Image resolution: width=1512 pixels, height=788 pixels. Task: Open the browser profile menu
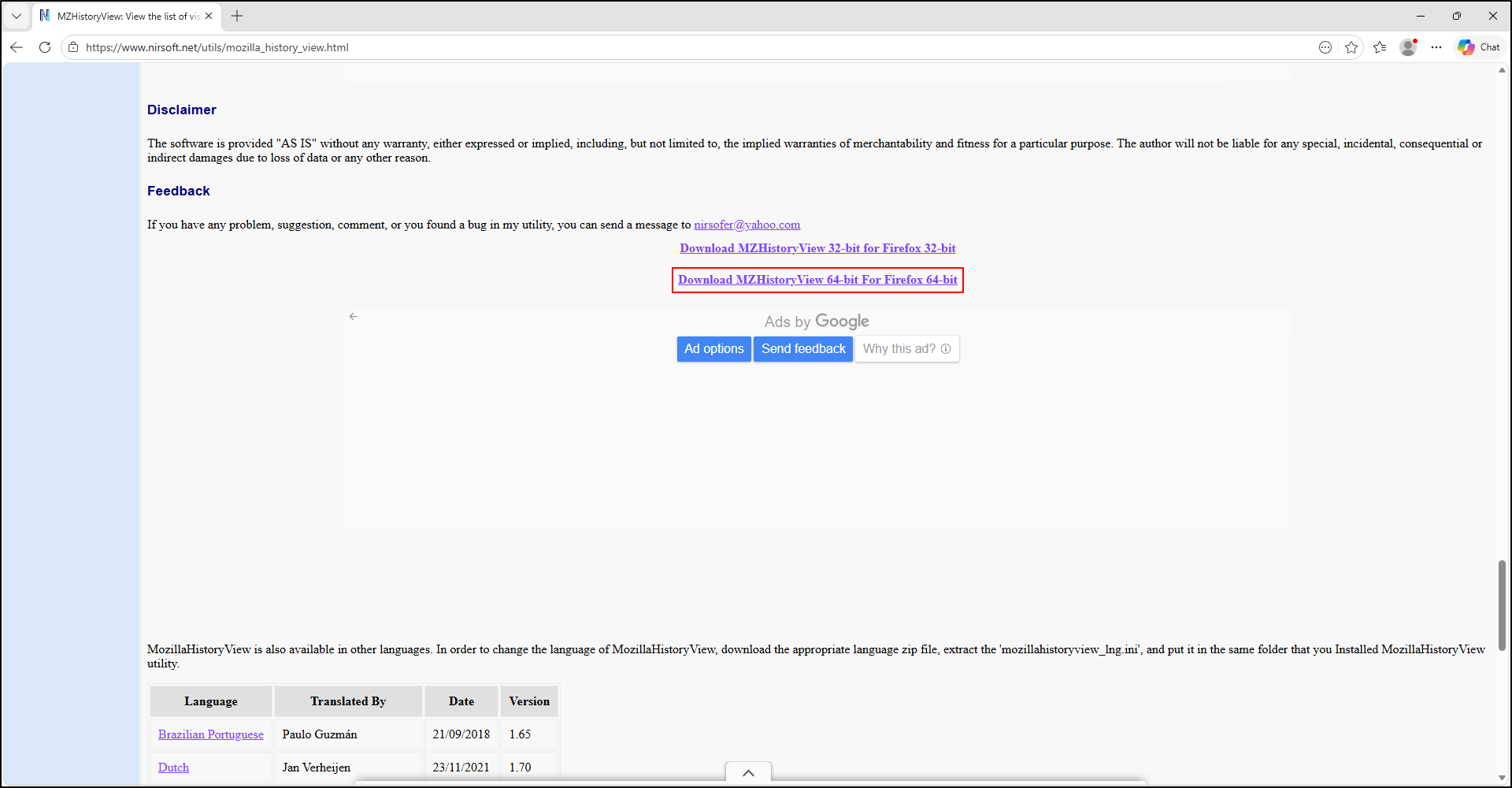1408,47
